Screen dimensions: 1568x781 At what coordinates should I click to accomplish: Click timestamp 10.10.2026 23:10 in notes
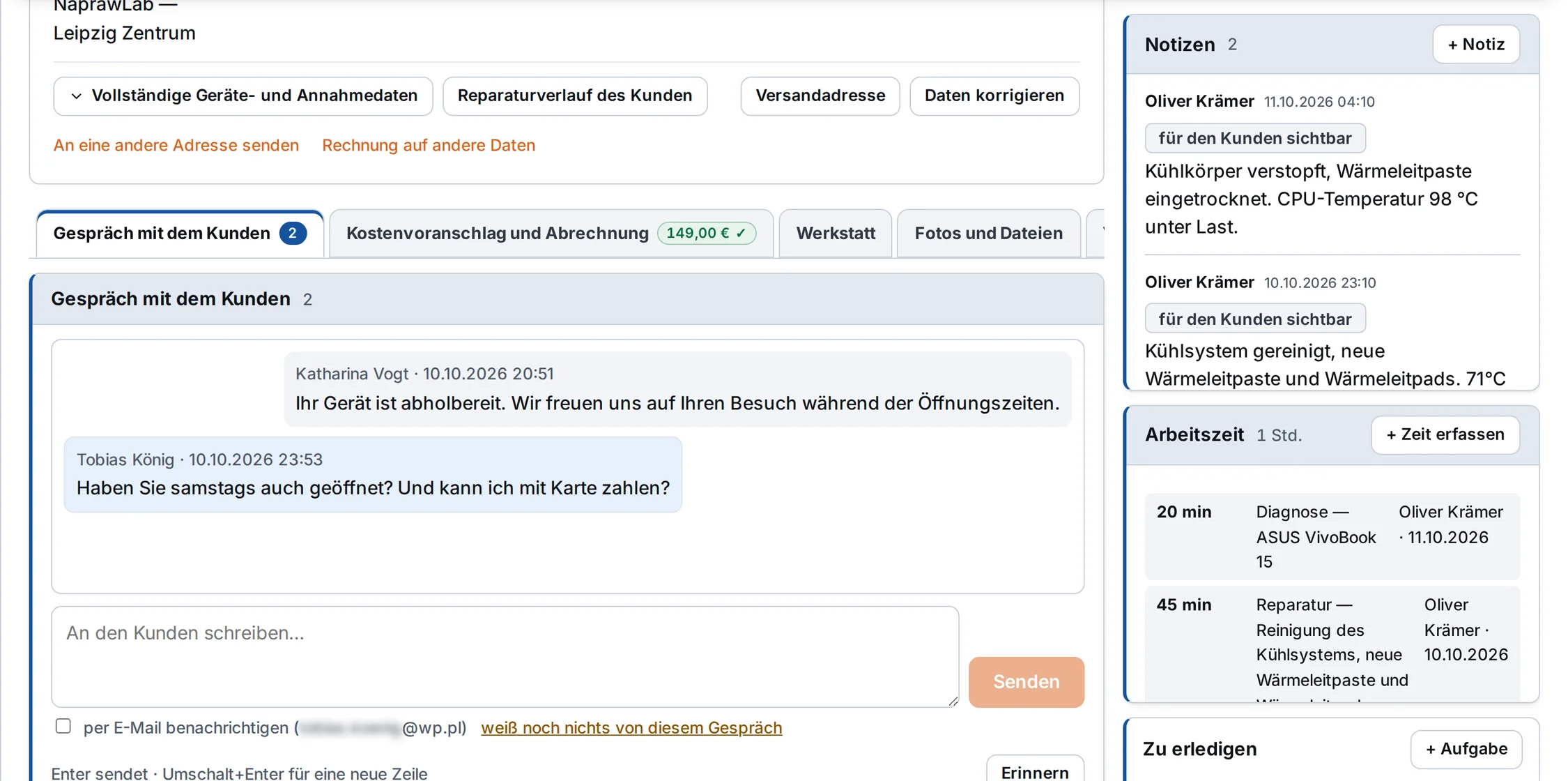coord(1319,282)
